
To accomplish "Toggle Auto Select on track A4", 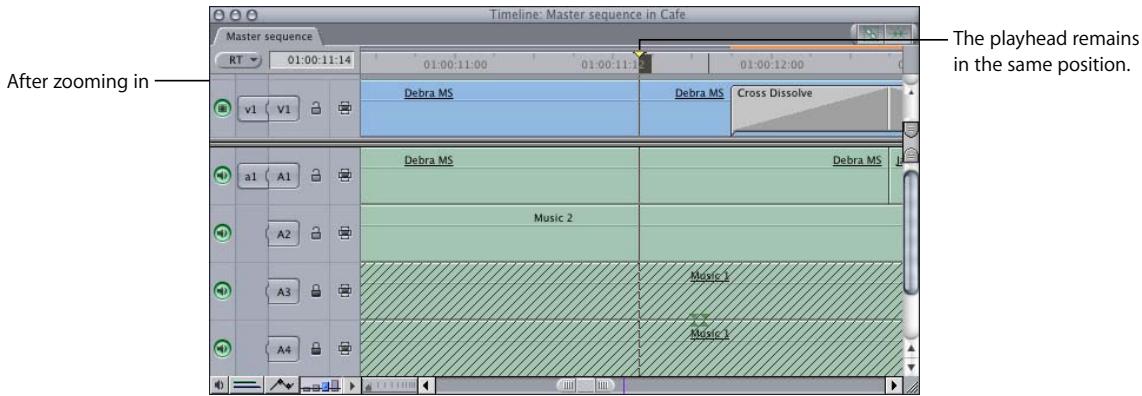I will (x=344, y=349).
